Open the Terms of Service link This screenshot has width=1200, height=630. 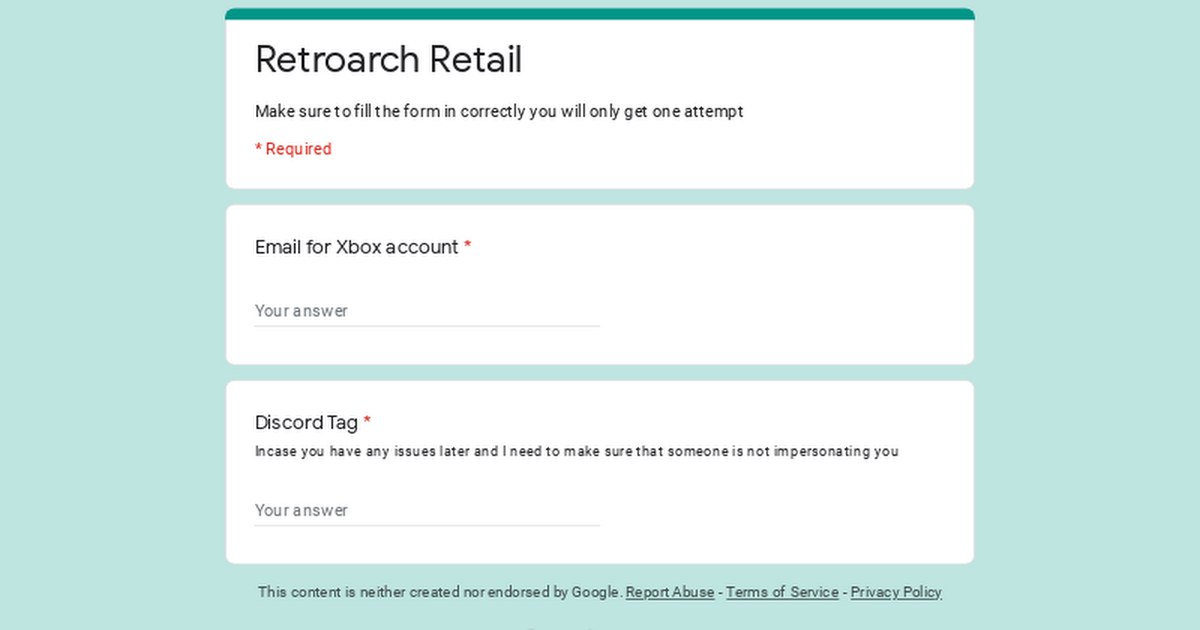tap(782, 592)
